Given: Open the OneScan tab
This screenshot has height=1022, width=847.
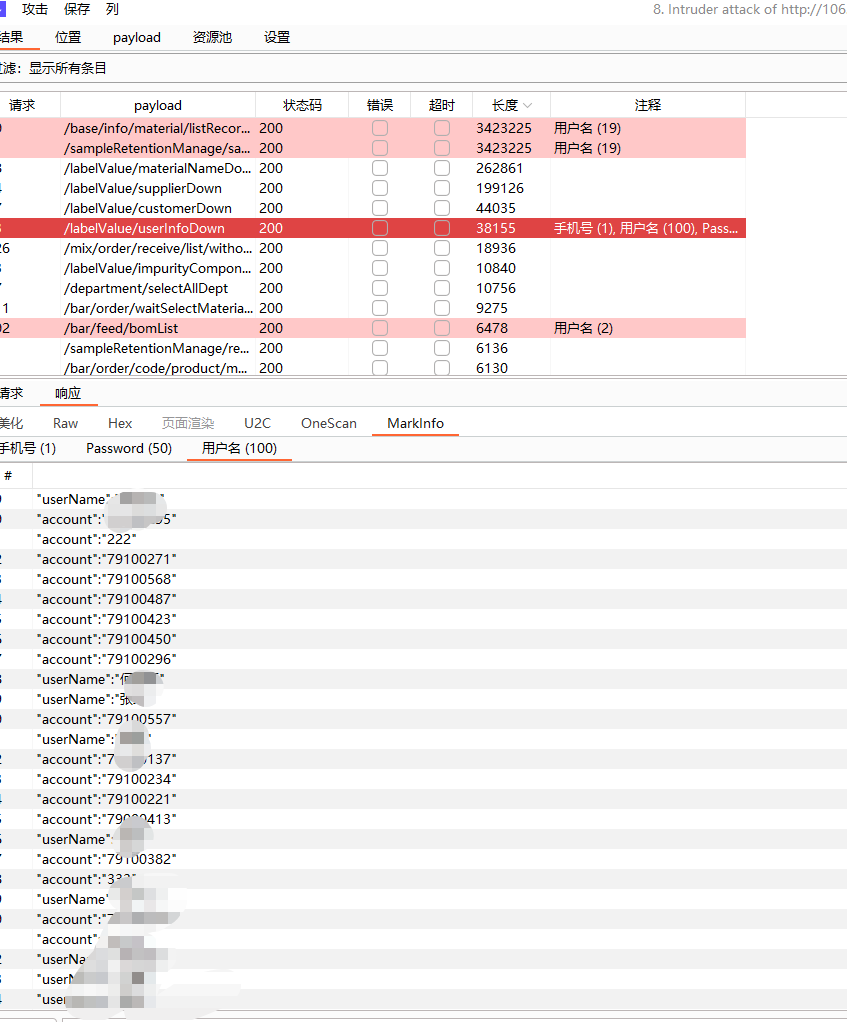Looking at the screenshot, I should (x=329, y=423).
